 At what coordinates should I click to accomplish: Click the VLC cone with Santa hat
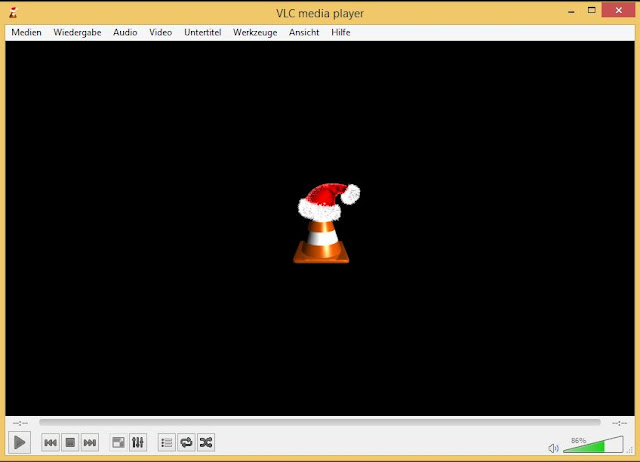(327, 223)
